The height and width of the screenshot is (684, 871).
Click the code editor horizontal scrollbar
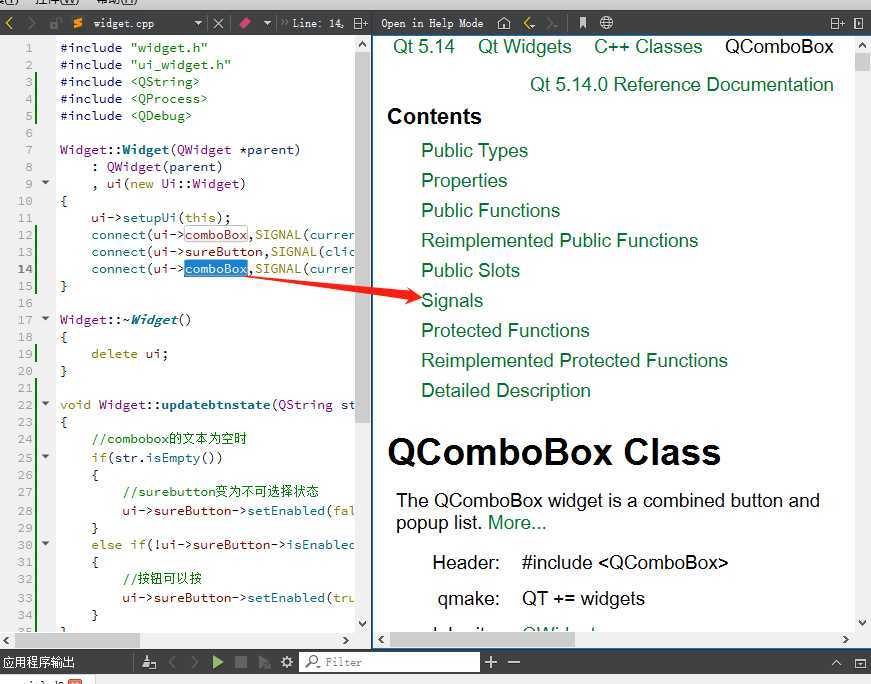tap(76, 640)
